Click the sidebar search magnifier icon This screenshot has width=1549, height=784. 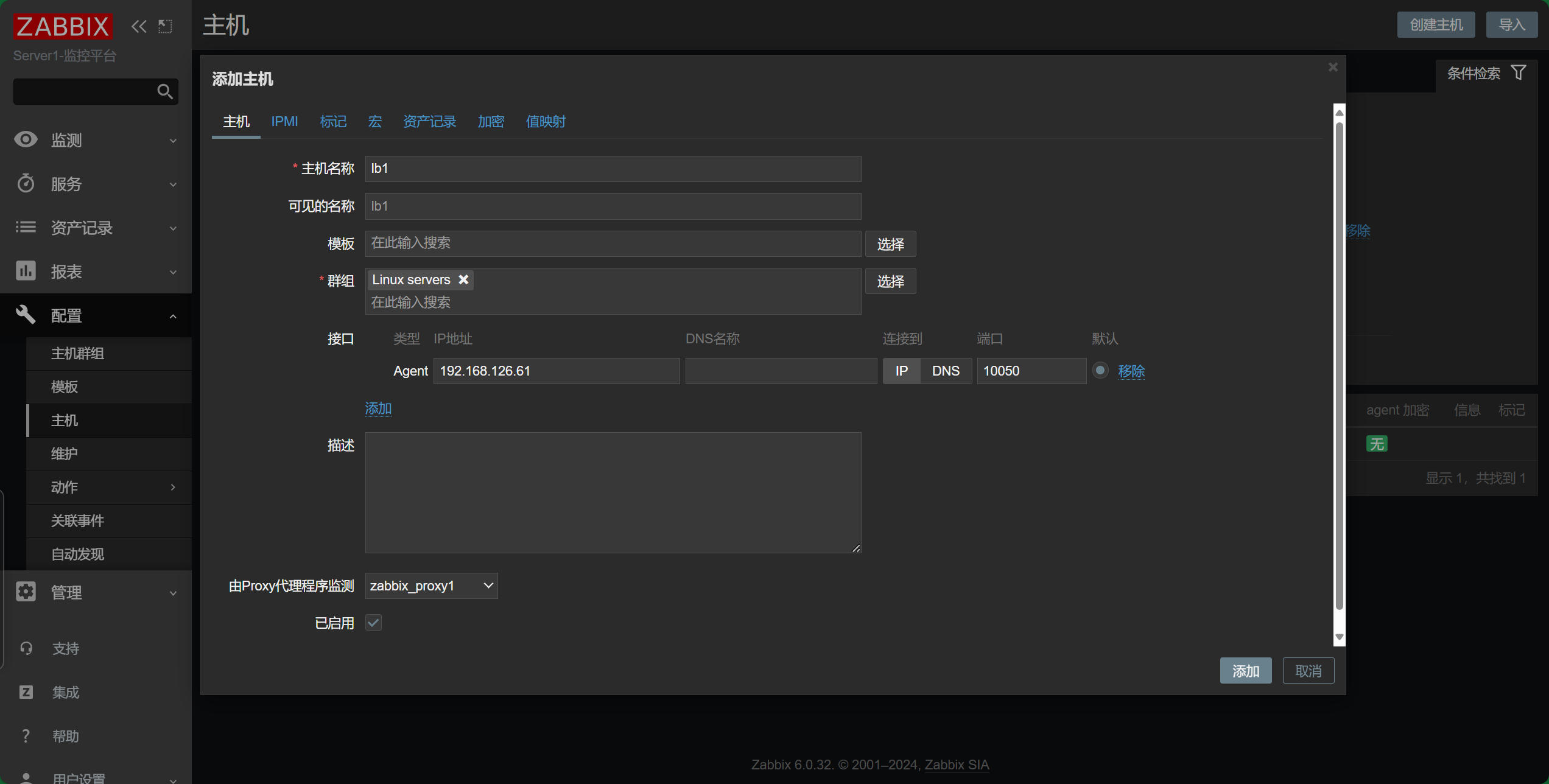click(x=165, y=91)
